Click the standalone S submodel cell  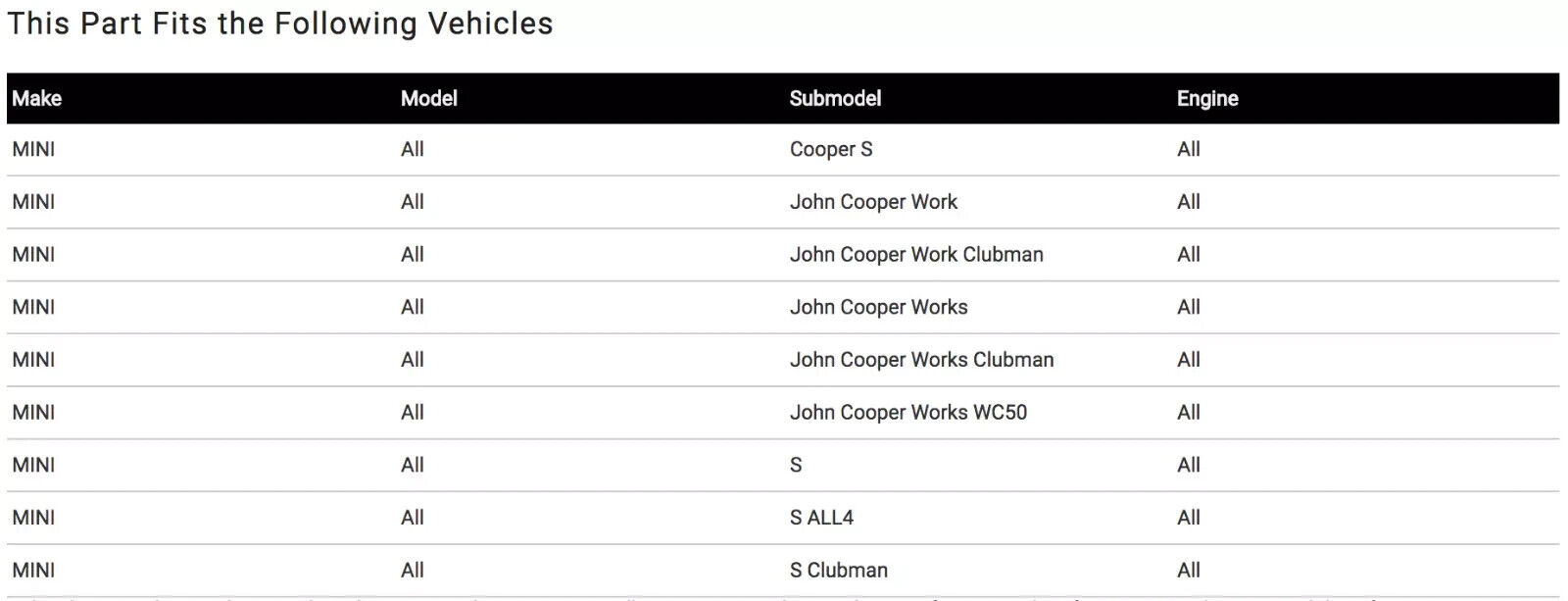(x=796, y=465)
